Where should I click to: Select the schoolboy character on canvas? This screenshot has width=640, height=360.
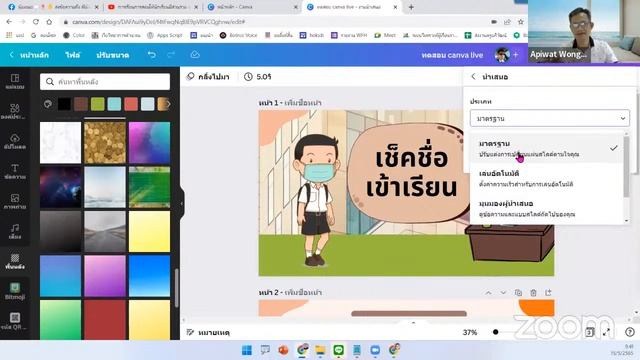coord(317,200)
